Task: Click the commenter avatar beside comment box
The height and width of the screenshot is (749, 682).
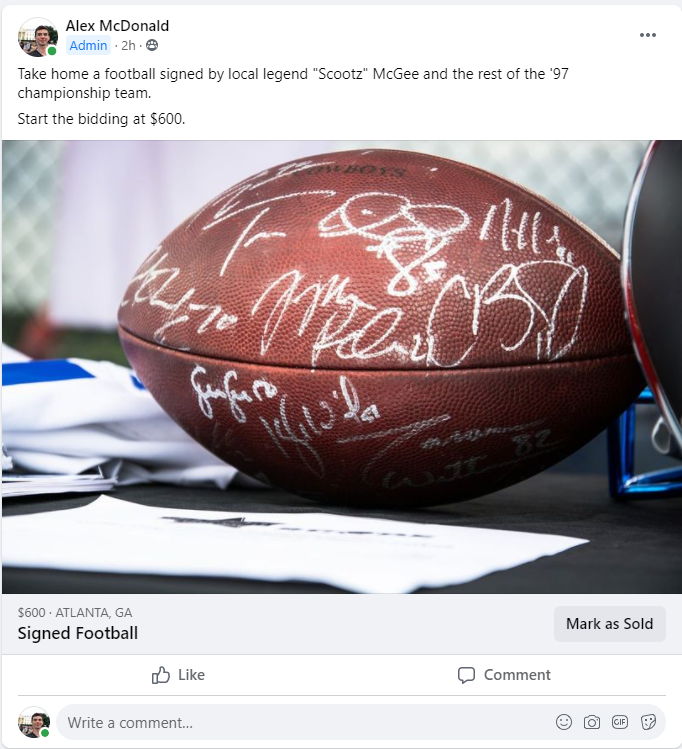Action: (34, 722)
